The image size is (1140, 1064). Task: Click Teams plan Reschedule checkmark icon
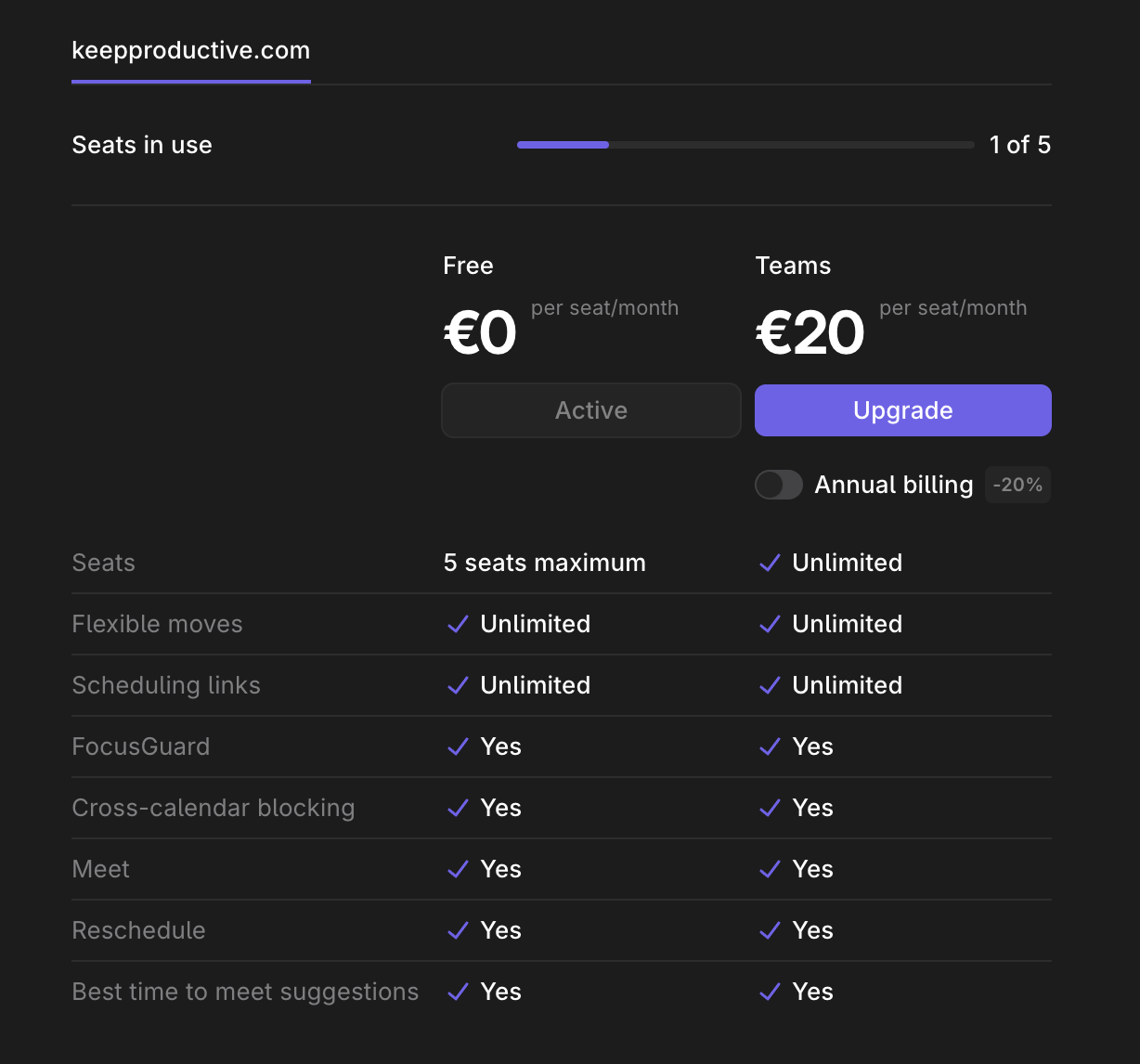coord(770,930)
